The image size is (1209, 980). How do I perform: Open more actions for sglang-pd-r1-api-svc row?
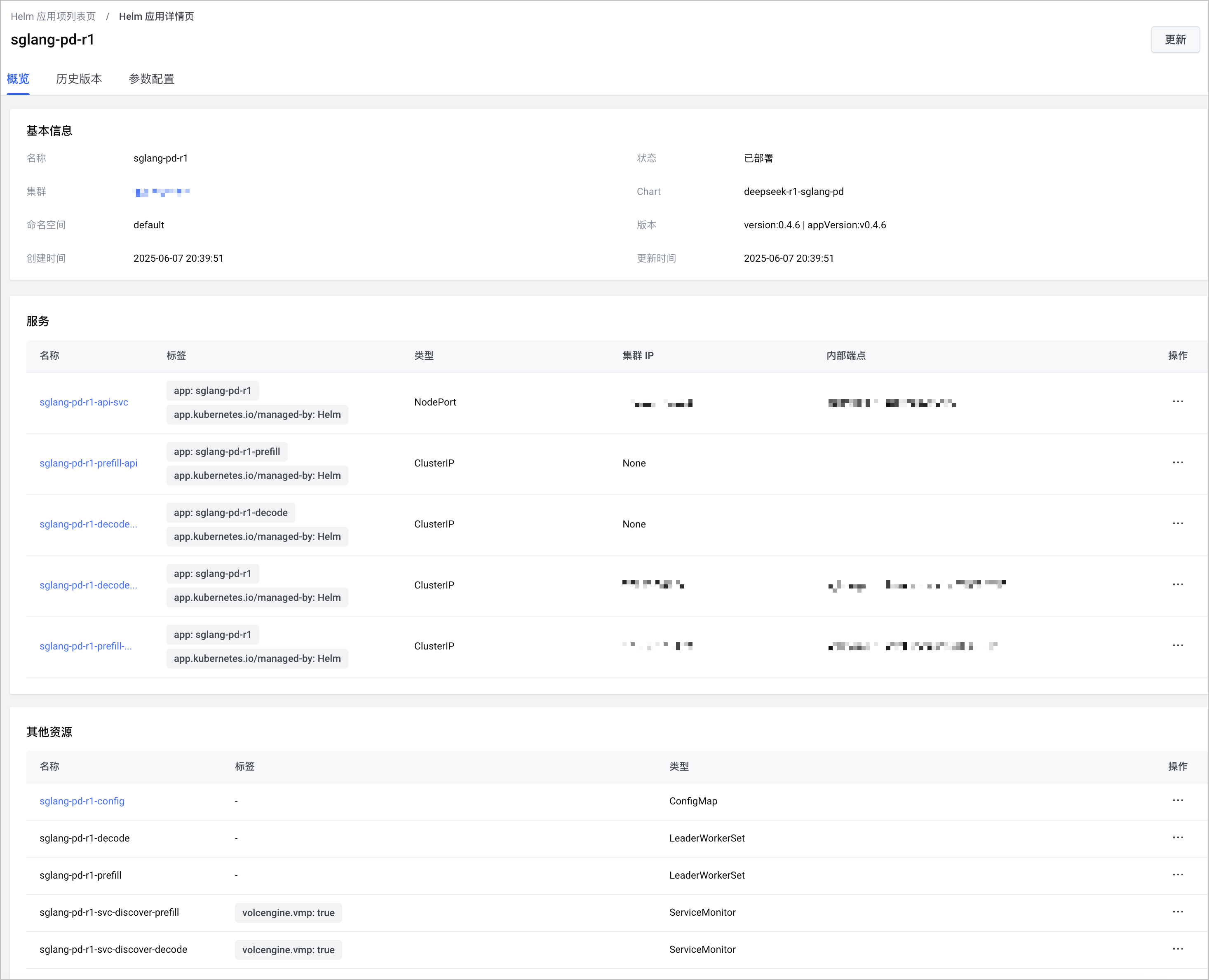tap(1177, 402)
